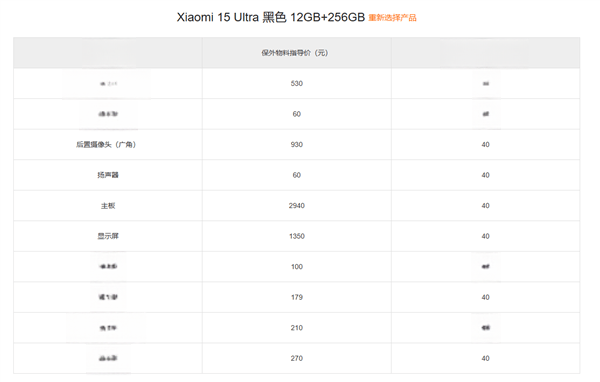This screenshot has width=600, height=382.
Task: Select the 40 fee in the 后置摄像头 row
Action: (x=486, y=145)
